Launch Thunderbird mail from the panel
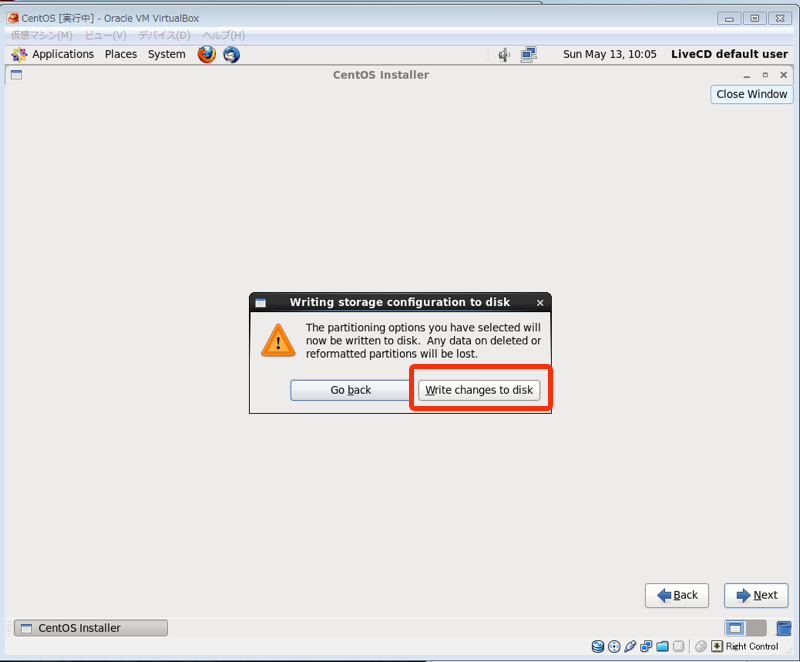This screenshot has height=662, width=800. click(231, 54)
